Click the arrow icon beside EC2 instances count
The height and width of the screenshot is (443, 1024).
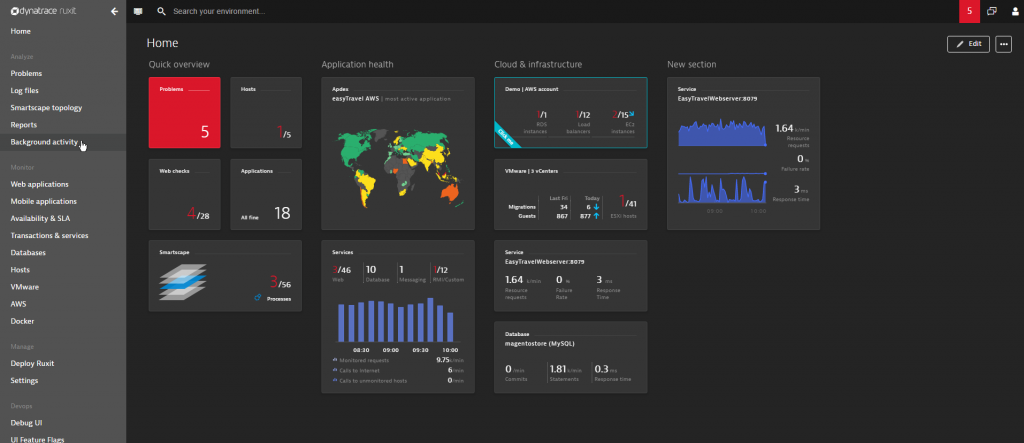632,114
